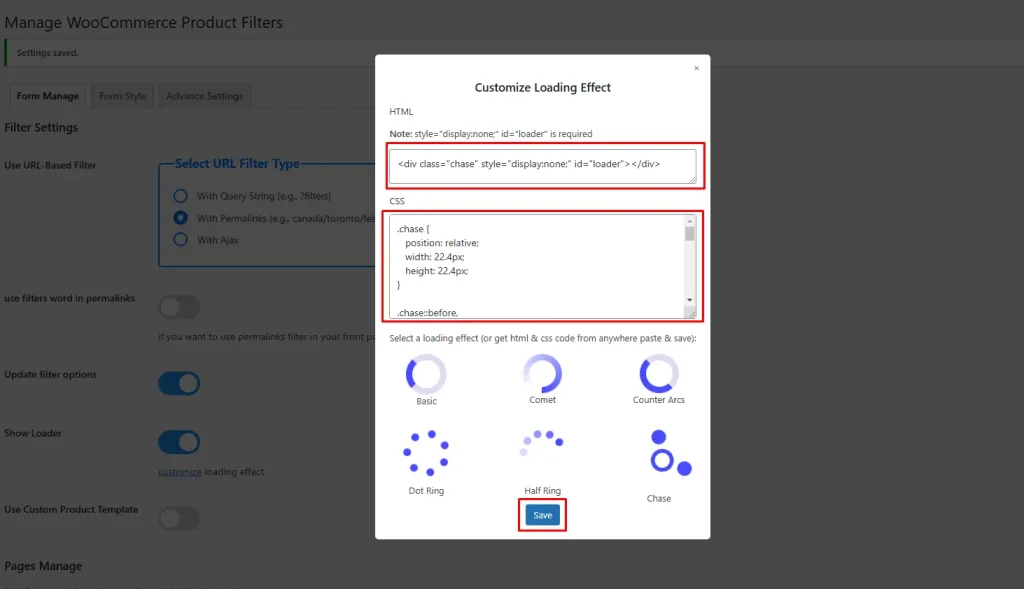Toggle use filters word in permalinks

(179, 307)
